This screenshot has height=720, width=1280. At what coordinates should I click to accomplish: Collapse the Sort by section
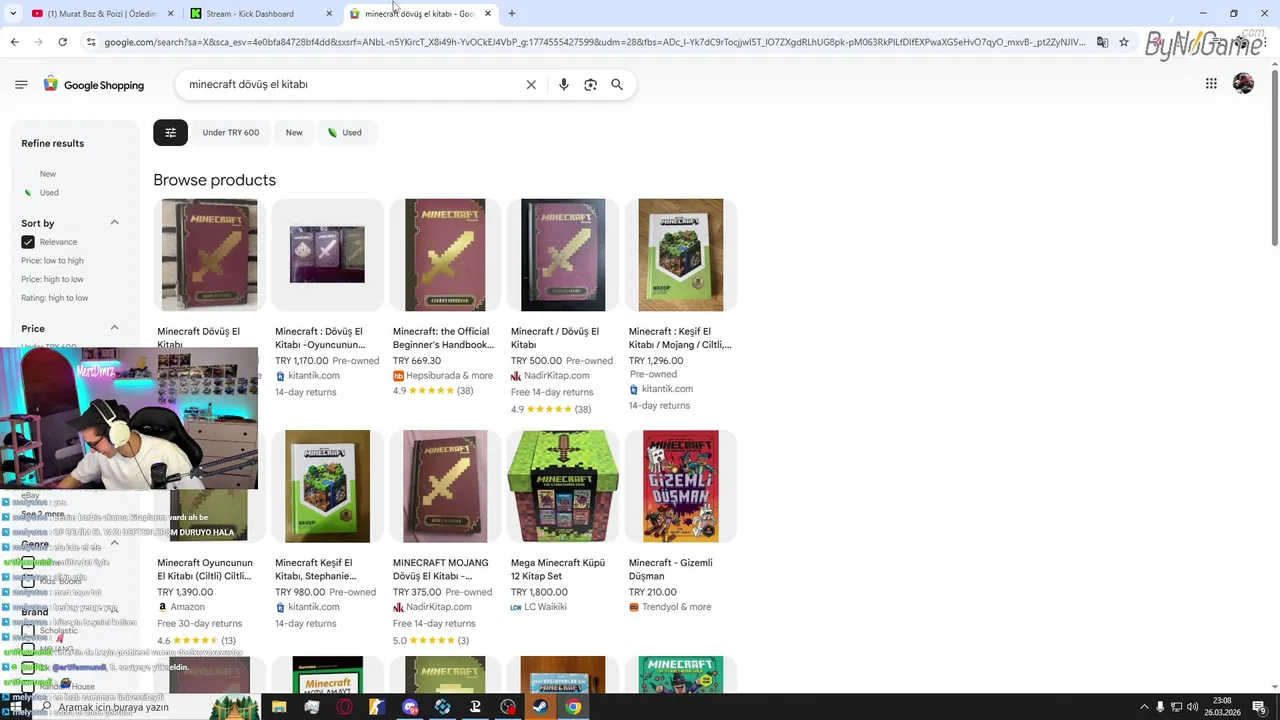click(114, 222)
